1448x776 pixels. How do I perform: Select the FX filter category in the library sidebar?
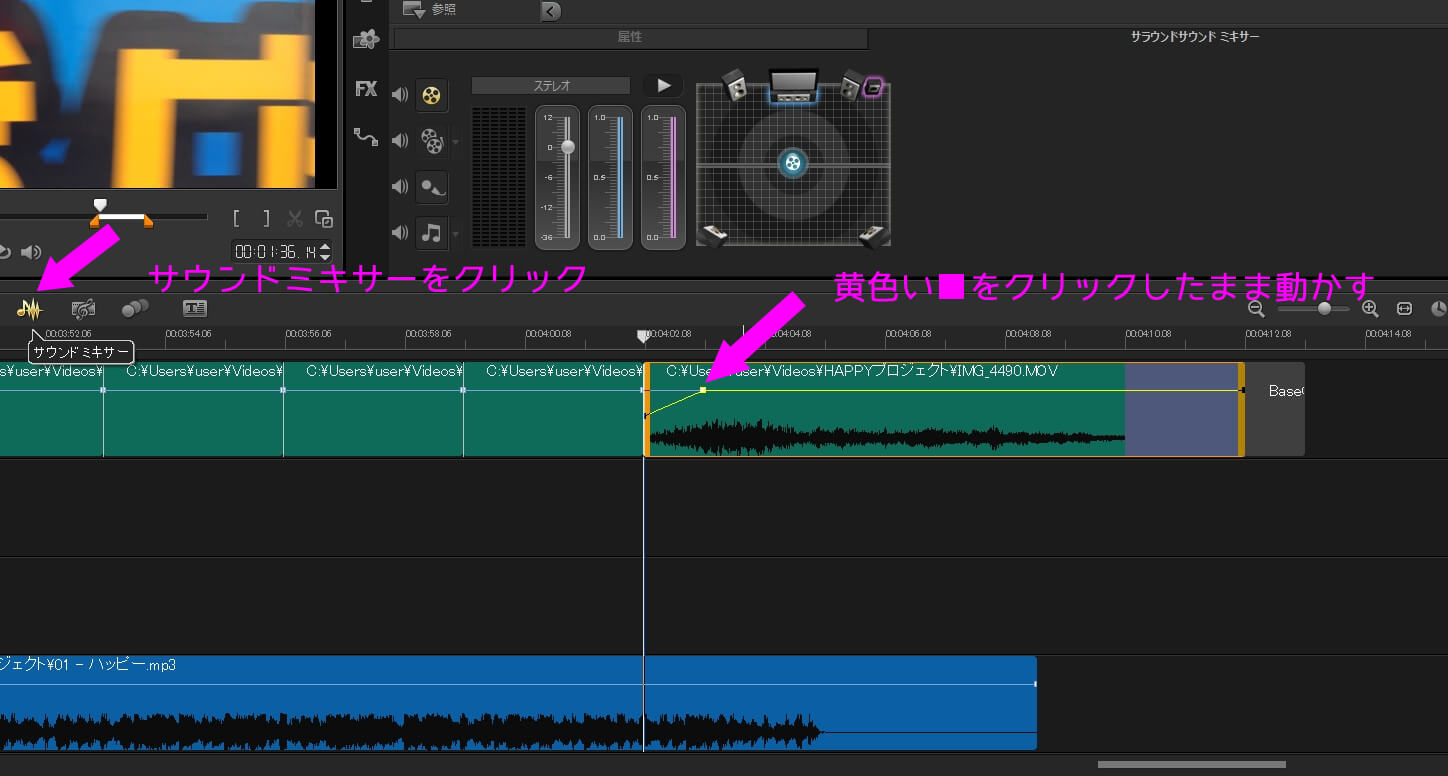click(366, 88)
